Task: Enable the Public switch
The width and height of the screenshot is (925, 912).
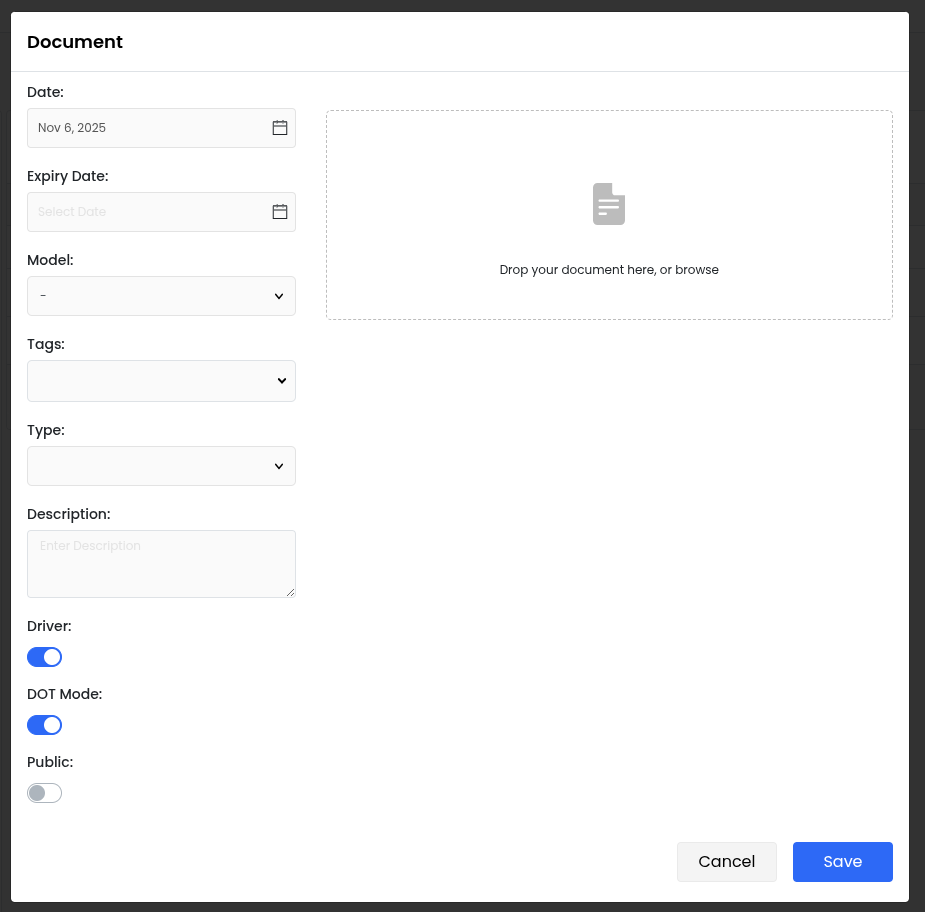Action: [45, 793]
